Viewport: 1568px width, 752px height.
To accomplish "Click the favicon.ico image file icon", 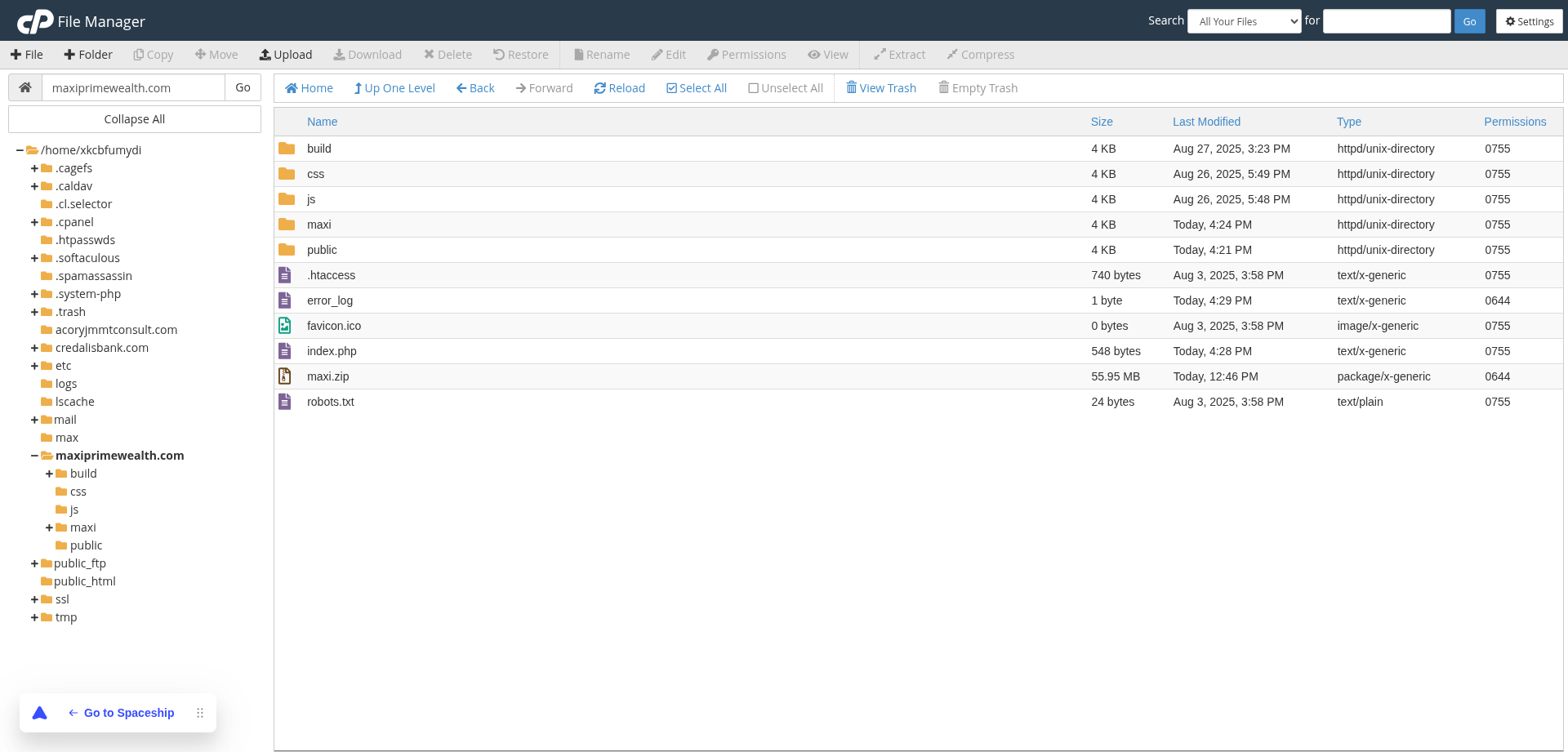I will 285,326.
